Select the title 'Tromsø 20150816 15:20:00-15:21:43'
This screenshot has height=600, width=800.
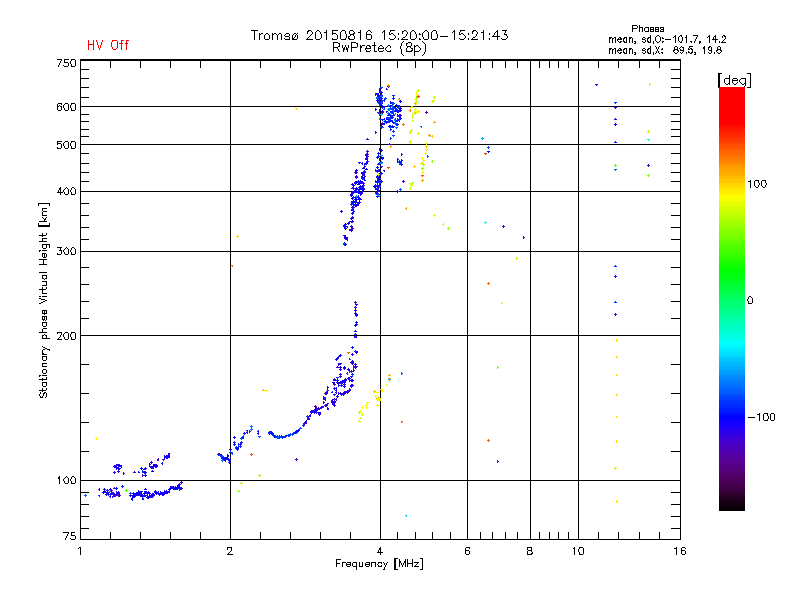pyautogui.click(x=379, y=35)
